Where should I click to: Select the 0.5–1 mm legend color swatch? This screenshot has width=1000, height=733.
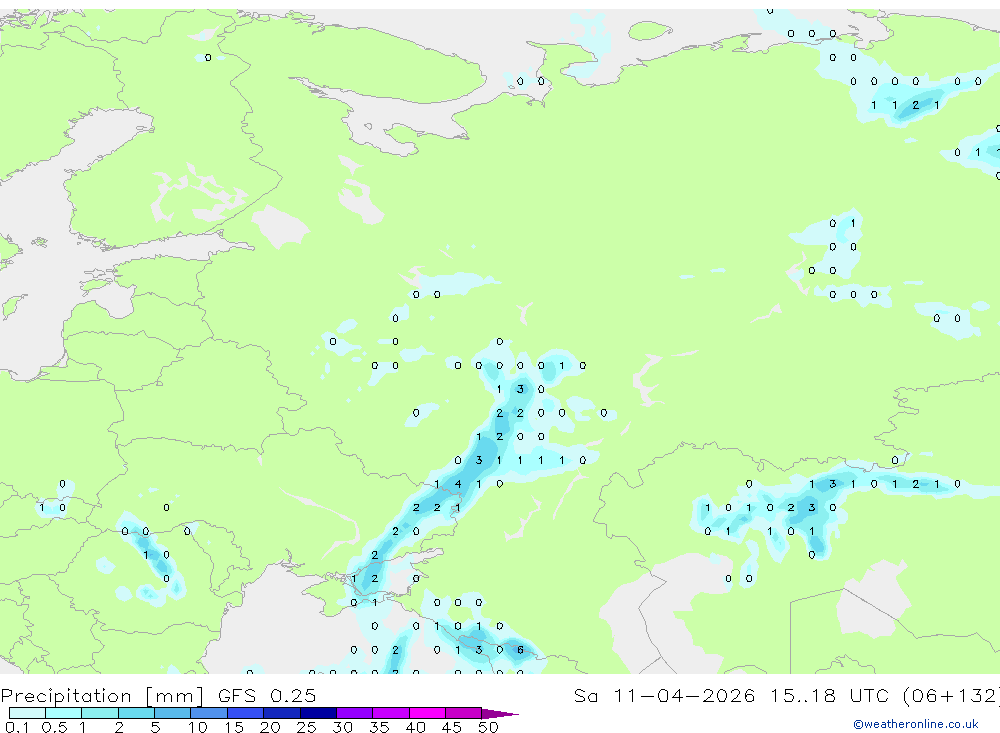(64, 713)
